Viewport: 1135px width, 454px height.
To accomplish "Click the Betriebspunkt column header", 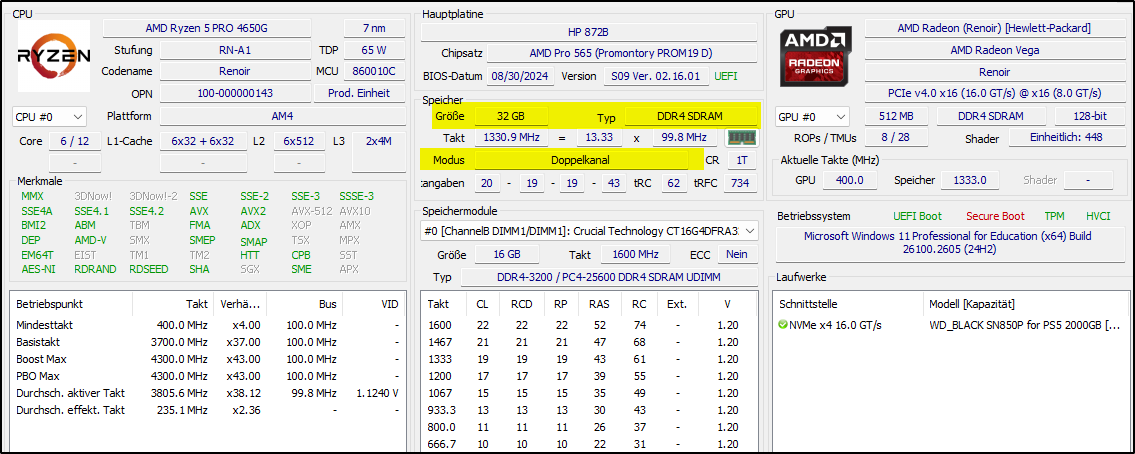I will point(71,304).
